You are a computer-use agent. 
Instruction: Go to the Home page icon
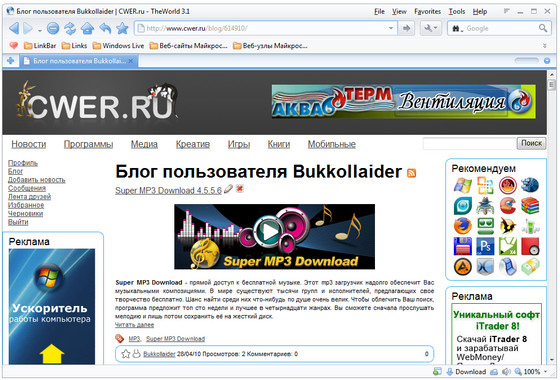[87, 28]
